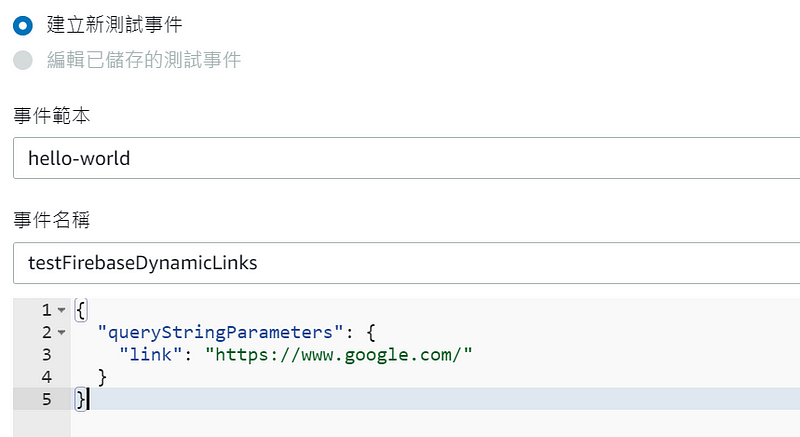Viewport: 800px width, 437px height.
Task: Click the closing brace on line 4
Action: [x=102, y=377]
